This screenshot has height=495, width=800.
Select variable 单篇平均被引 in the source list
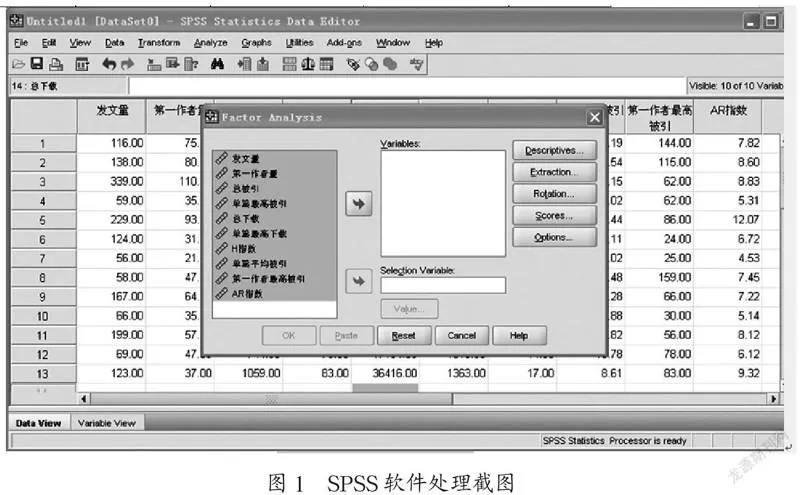point(274,264)
